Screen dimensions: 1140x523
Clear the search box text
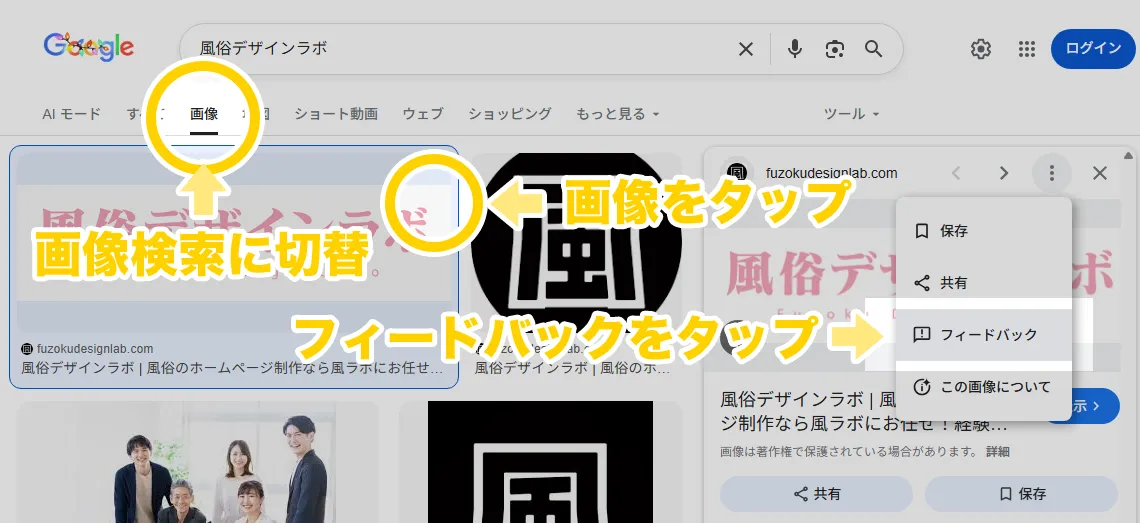746,49
